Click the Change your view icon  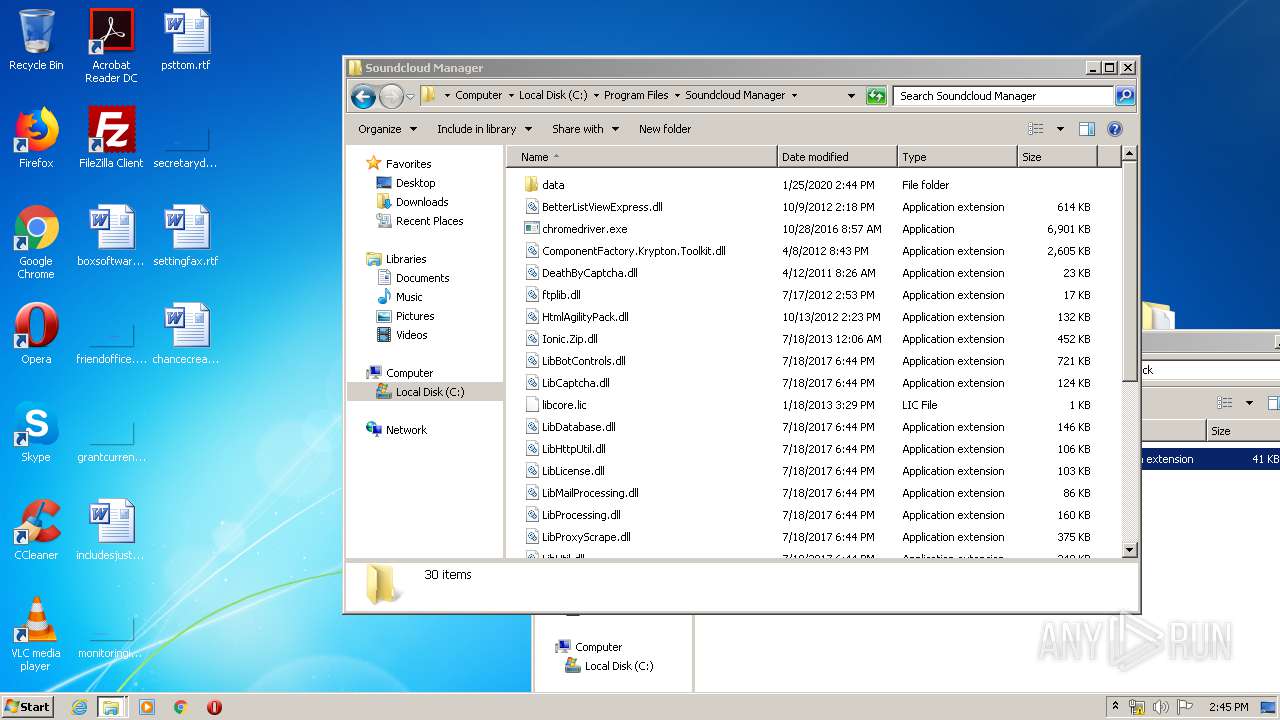point(1036,129)
